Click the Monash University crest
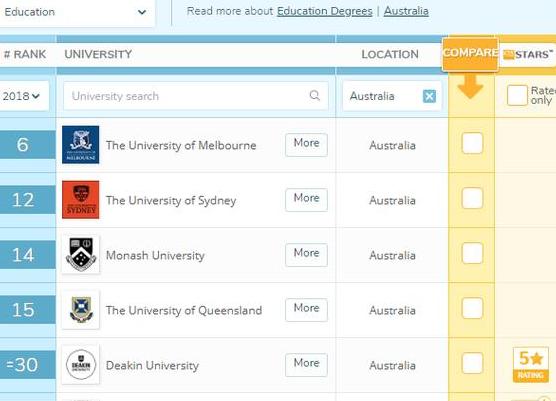The height and width of the screenshot is (401, 556). 80,255
